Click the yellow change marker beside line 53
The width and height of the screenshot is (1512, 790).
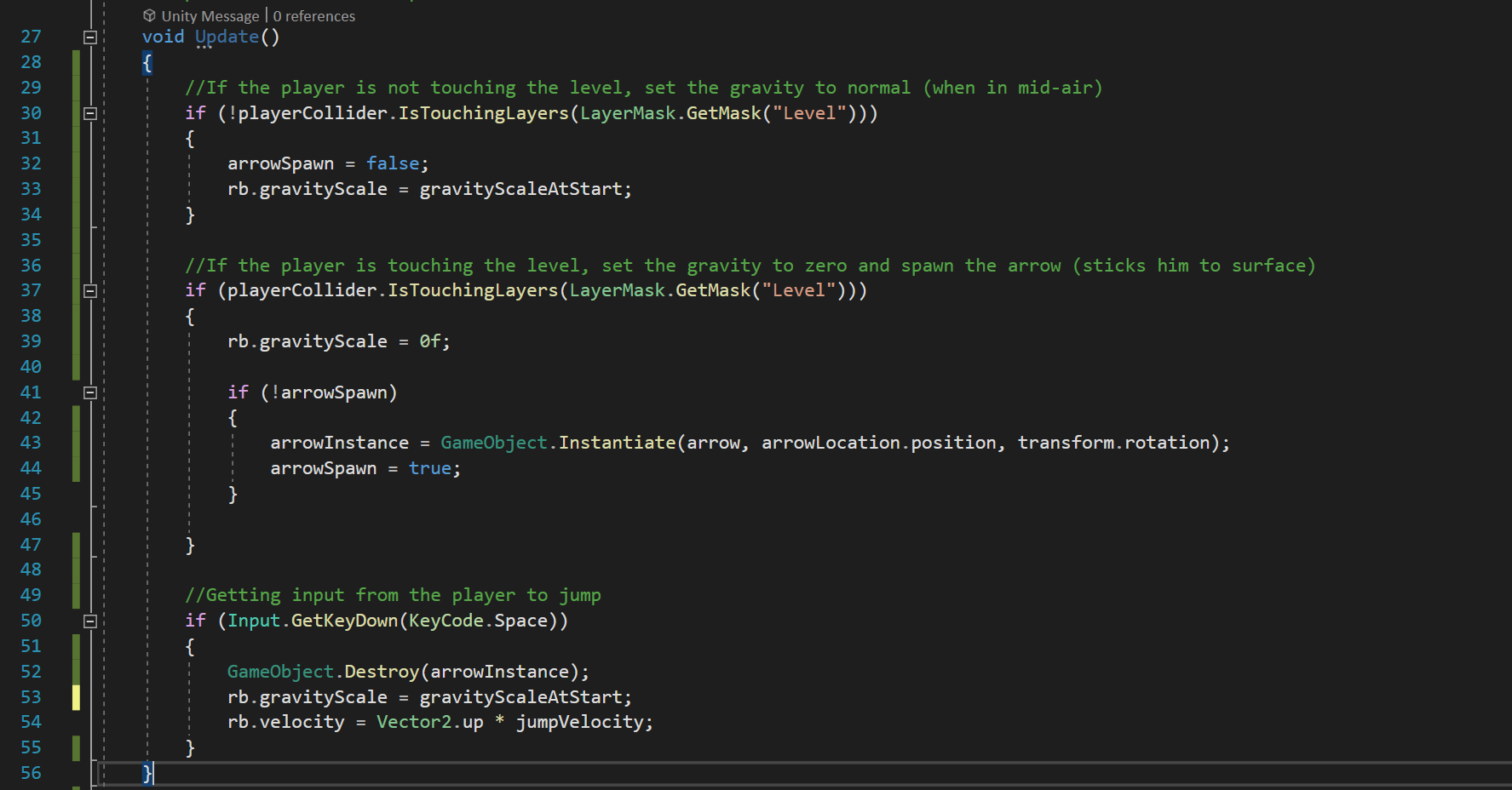77,697
